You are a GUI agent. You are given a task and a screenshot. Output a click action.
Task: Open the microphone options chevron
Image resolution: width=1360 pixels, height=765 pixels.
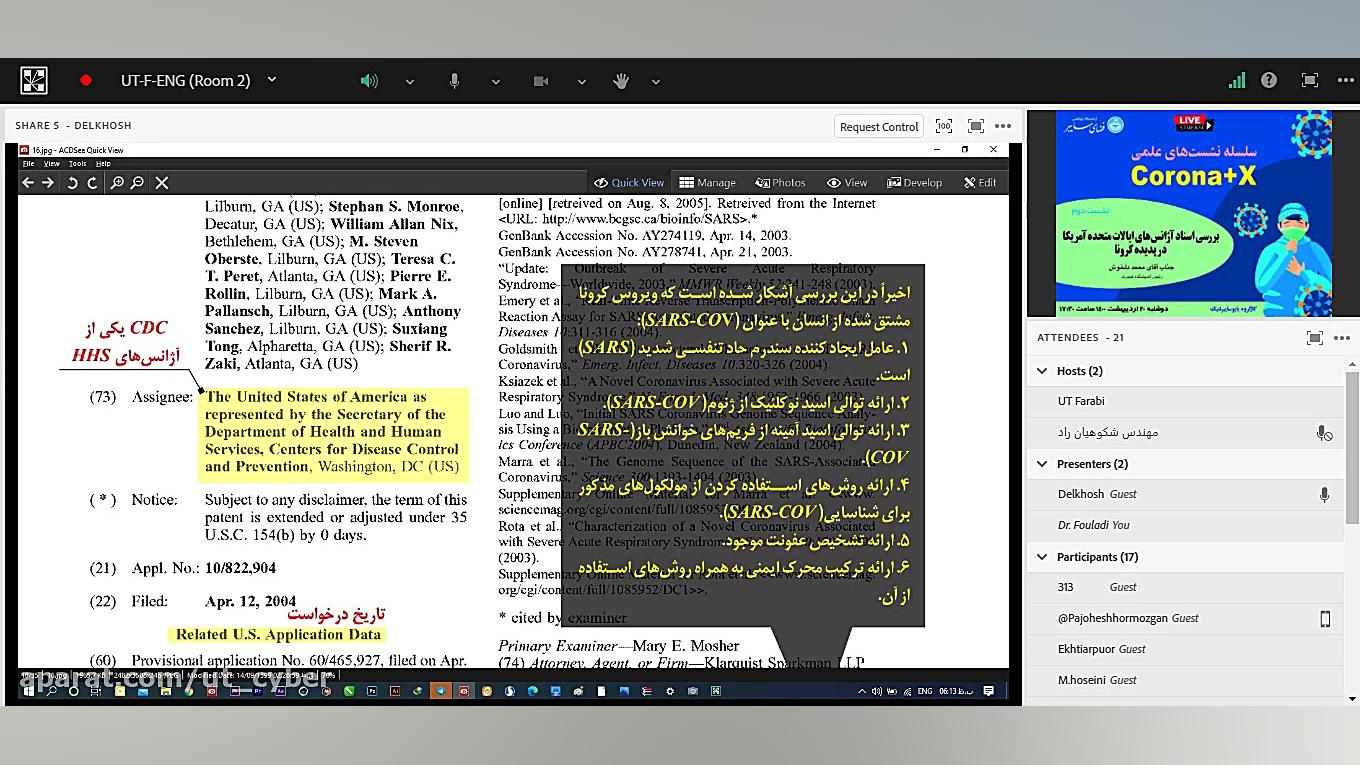click(x=496, y=80)
